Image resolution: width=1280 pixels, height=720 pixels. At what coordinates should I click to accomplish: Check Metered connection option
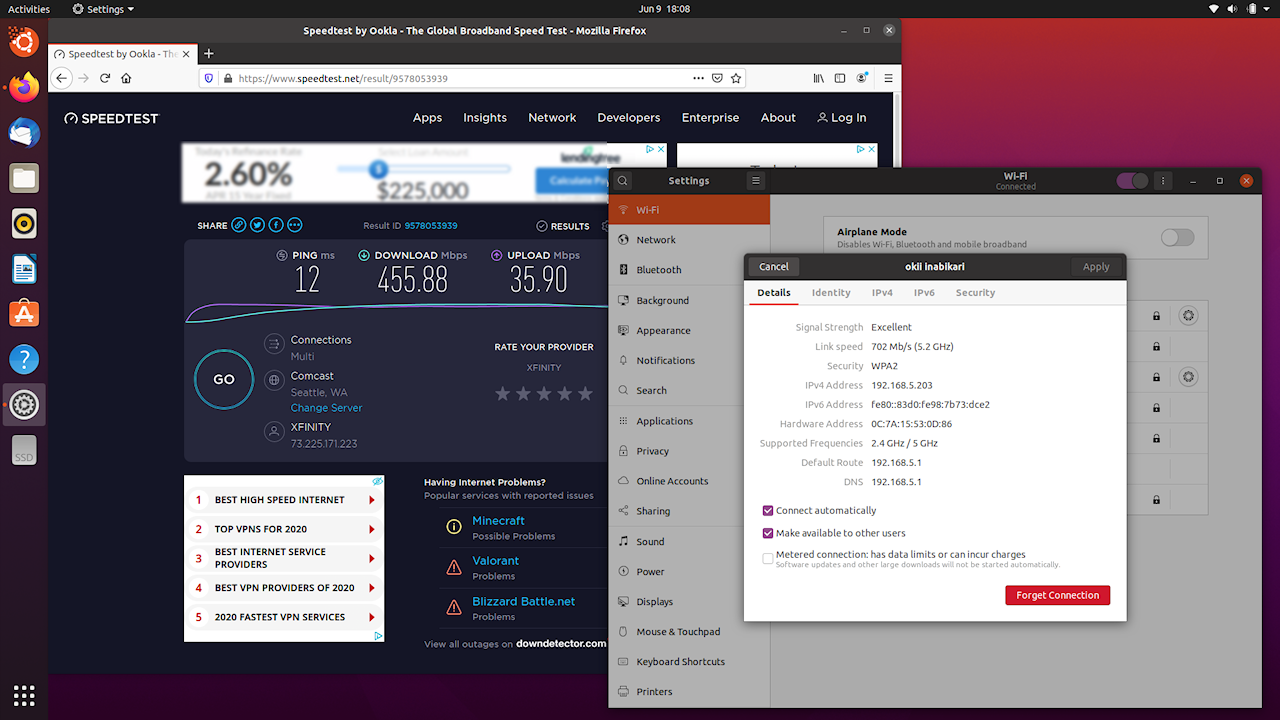tap(768, 558)
